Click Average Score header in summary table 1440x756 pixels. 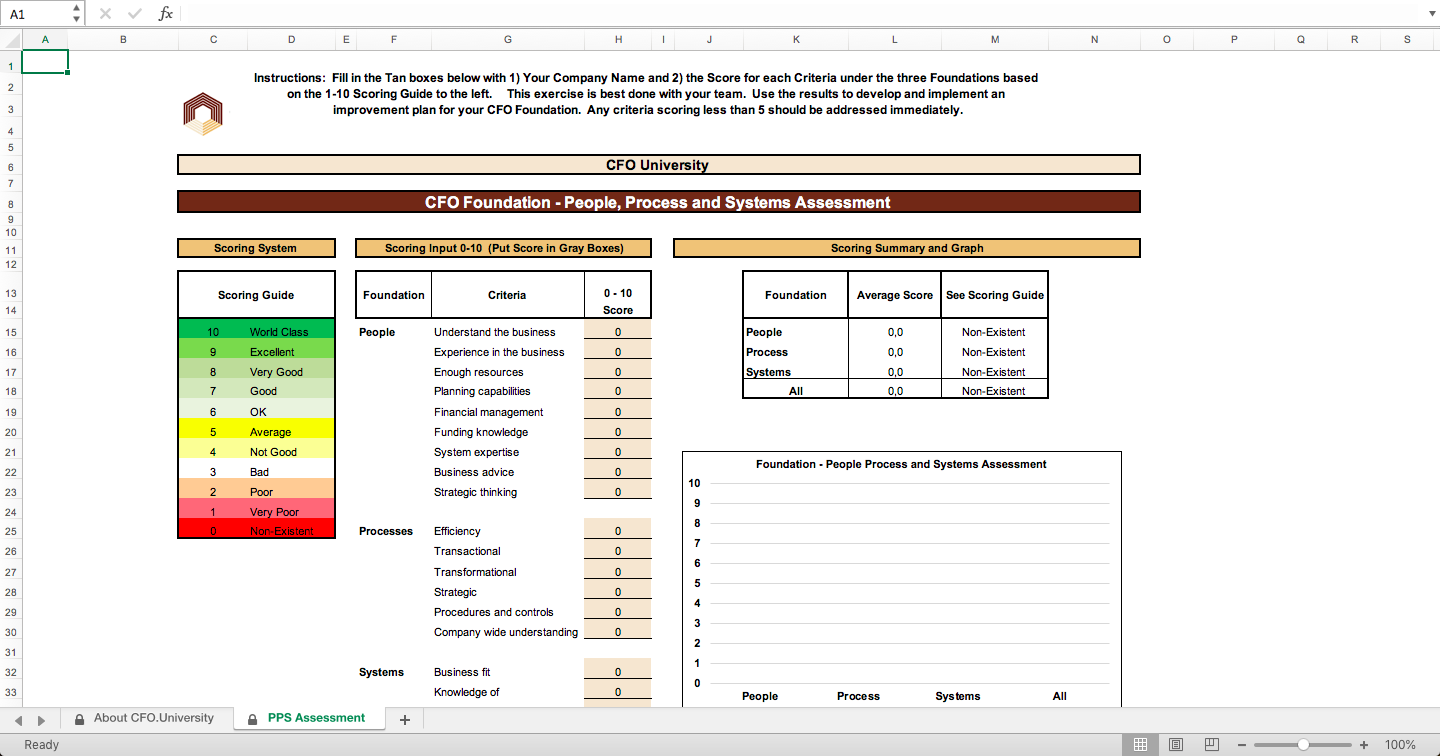[x=895, y=295]
